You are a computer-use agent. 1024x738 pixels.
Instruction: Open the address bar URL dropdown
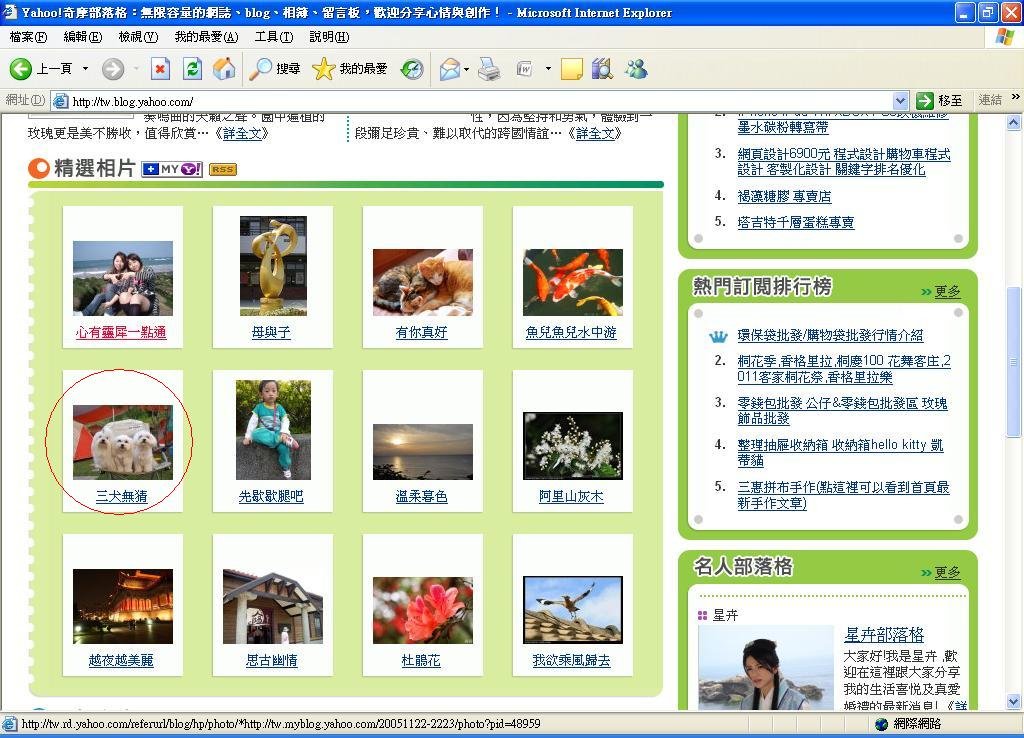[901, 101]
